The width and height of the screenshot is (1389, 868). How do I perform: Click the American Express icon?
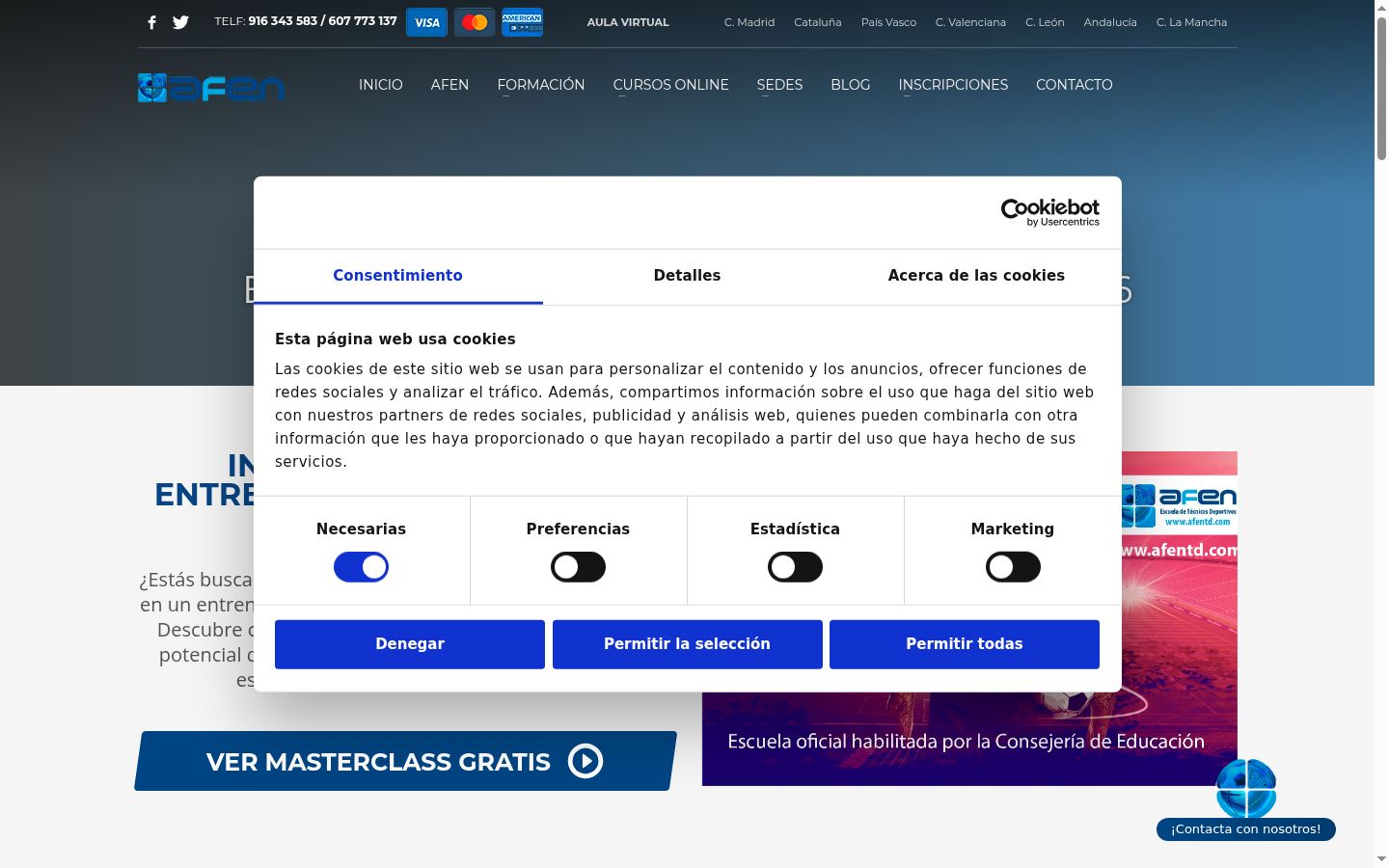click(x=522, y=22)
